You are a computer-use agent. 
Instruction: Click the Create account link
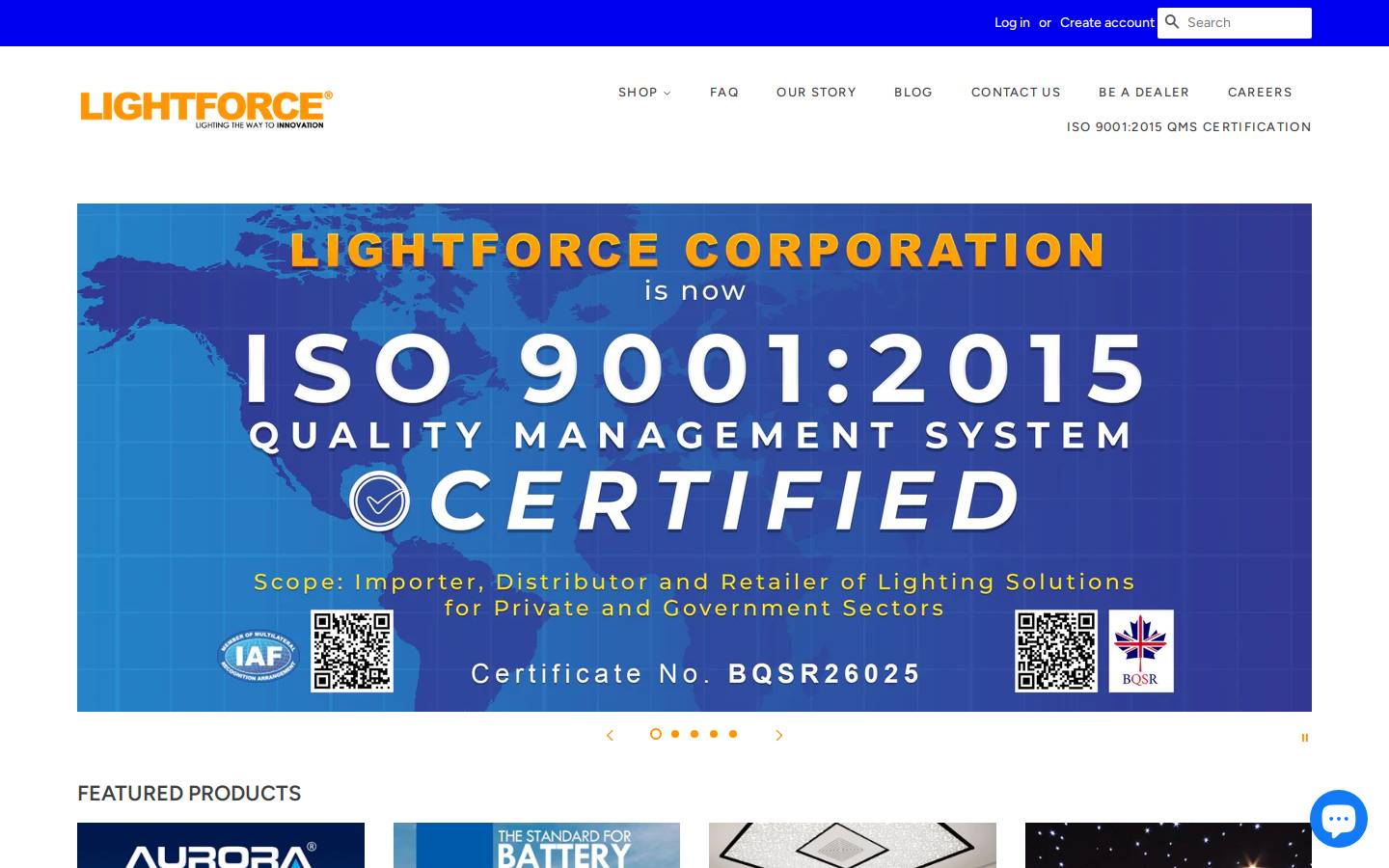[1107, 22]
